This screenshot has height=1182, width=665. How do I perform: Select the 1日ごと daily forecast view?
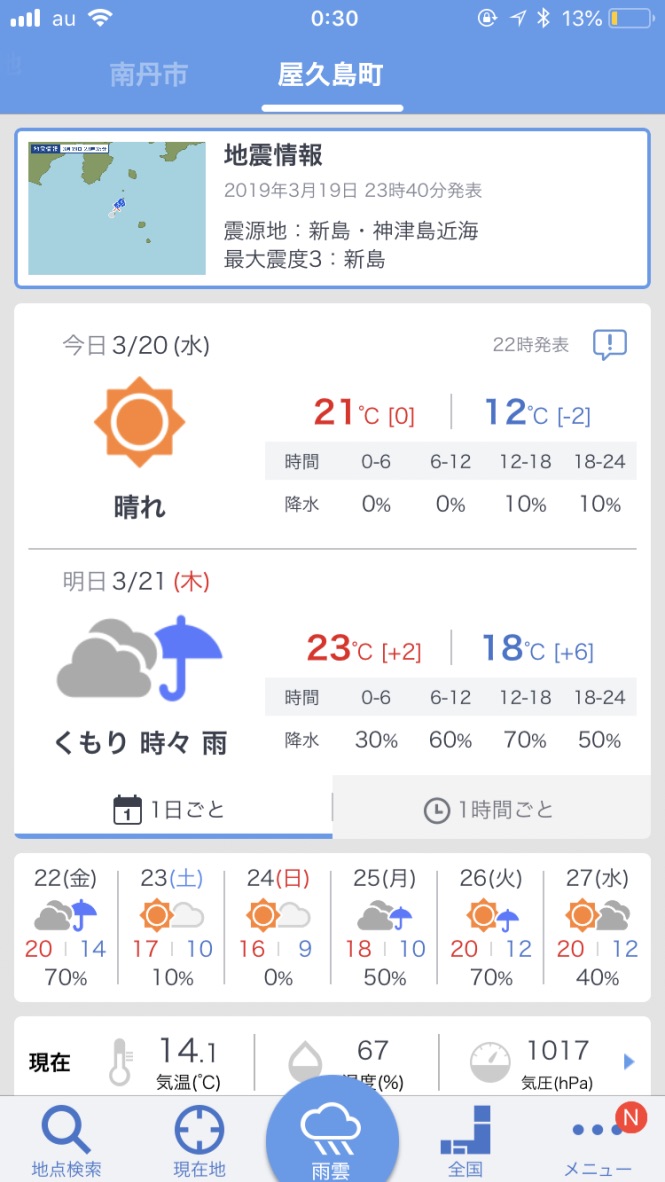coord(173,810)
